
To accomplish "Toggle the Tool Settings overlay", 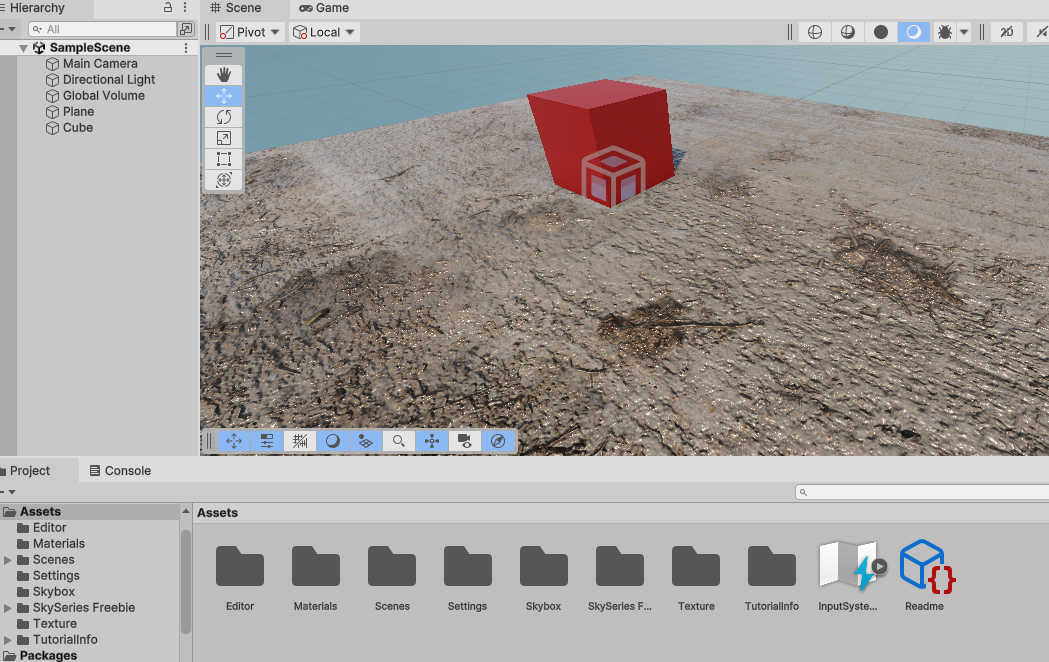I will point(267,441).
